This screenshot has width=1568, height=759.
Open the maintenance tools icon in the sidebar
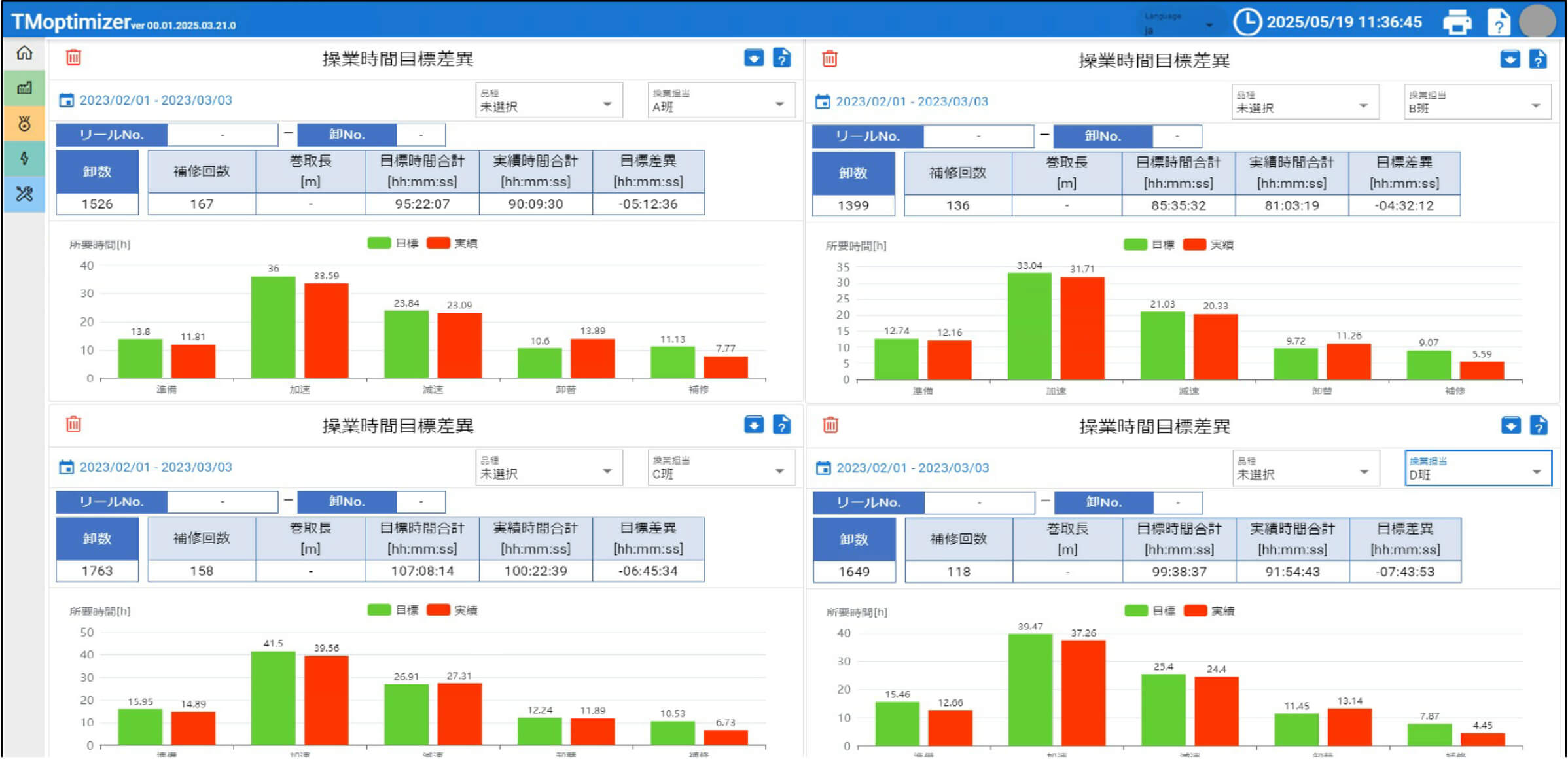coord(24,194)
